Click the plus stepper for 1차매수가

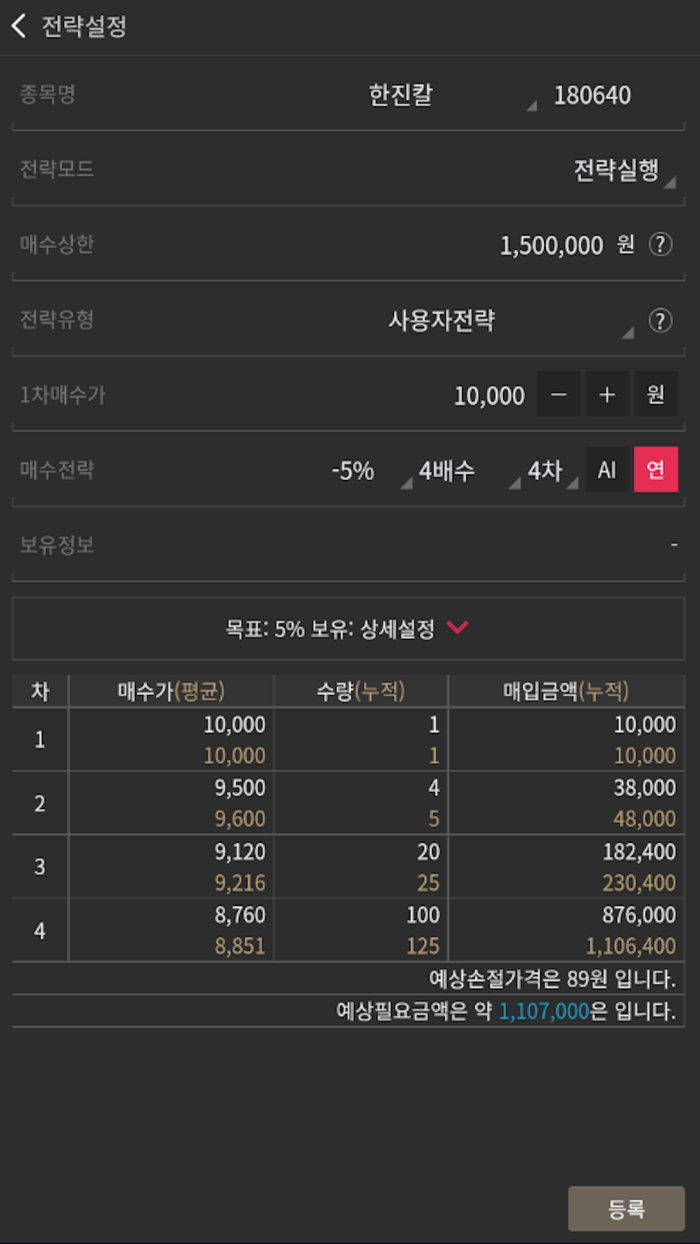pyautogui.click(x=607, y=394)
